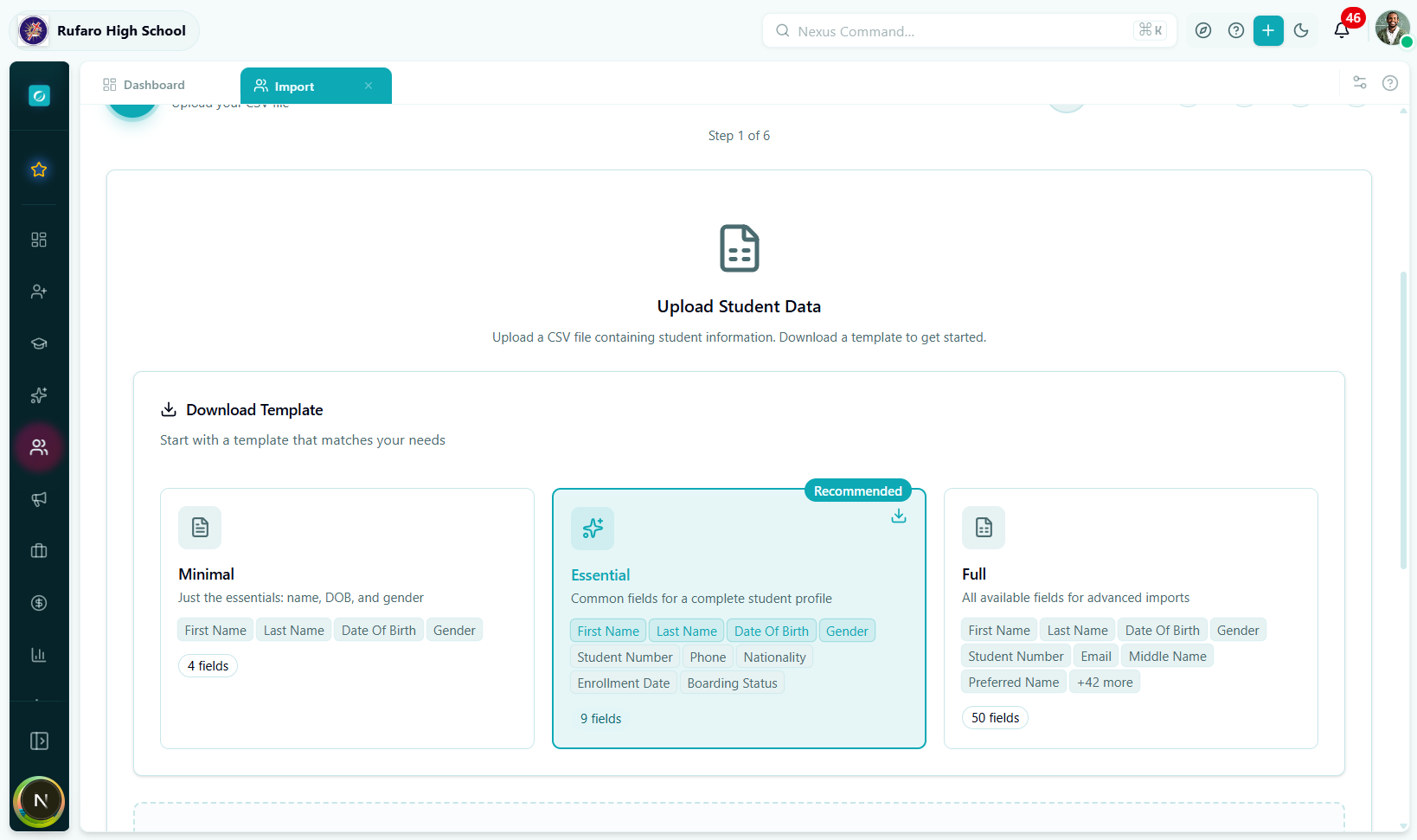Click the 'Enrollment Date' chip
This screenshot has width=1417, height=840.
623,683
